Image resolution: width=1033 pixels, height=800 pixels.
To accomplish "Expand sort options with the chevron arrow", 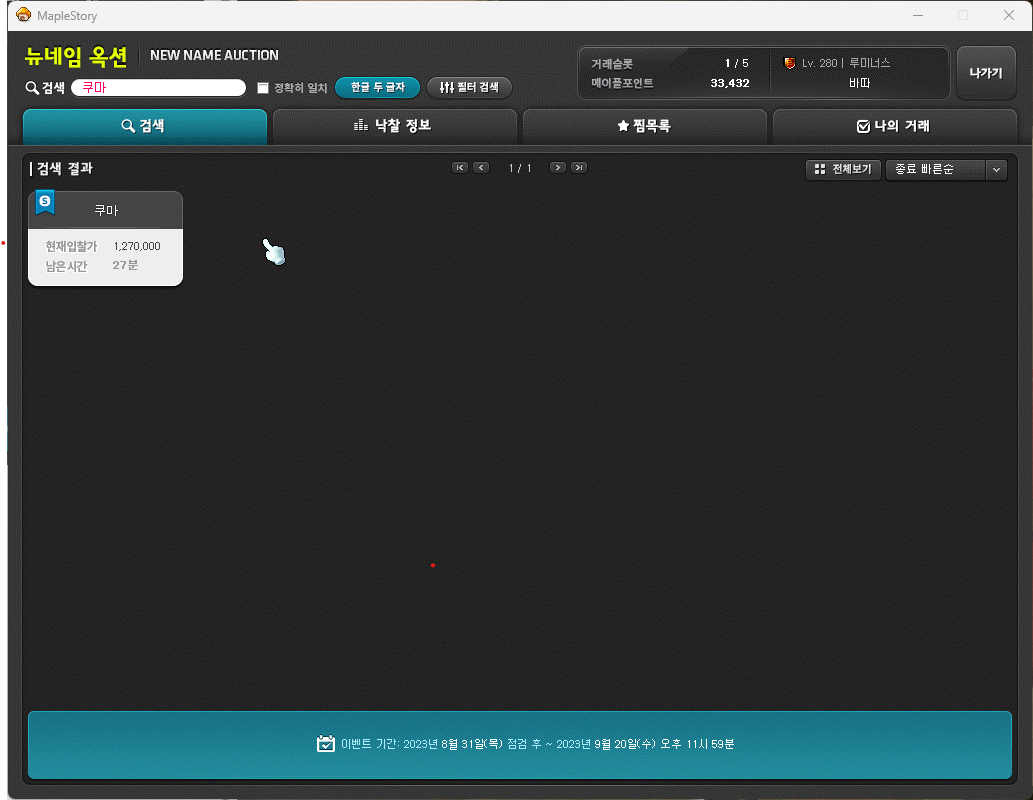I will pos(996,169).
